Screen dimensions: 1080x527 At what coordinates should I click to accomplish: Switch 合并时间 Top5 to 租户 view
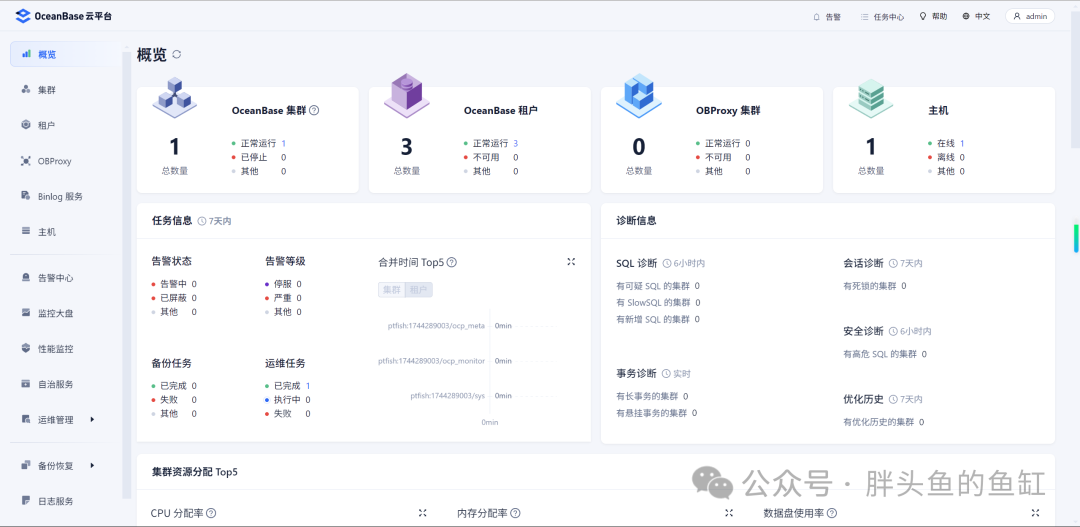pos(418,290)
